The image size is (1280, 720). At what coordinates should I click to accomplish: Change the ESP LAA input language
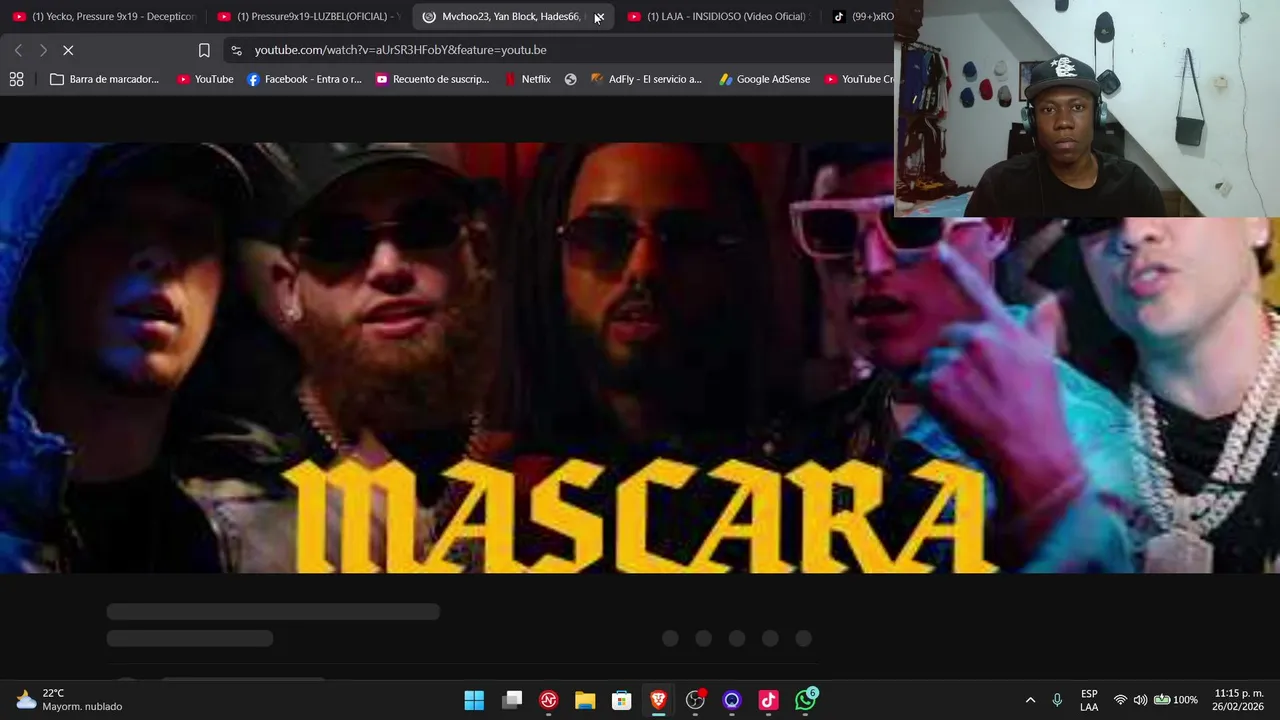[1089, 700]
